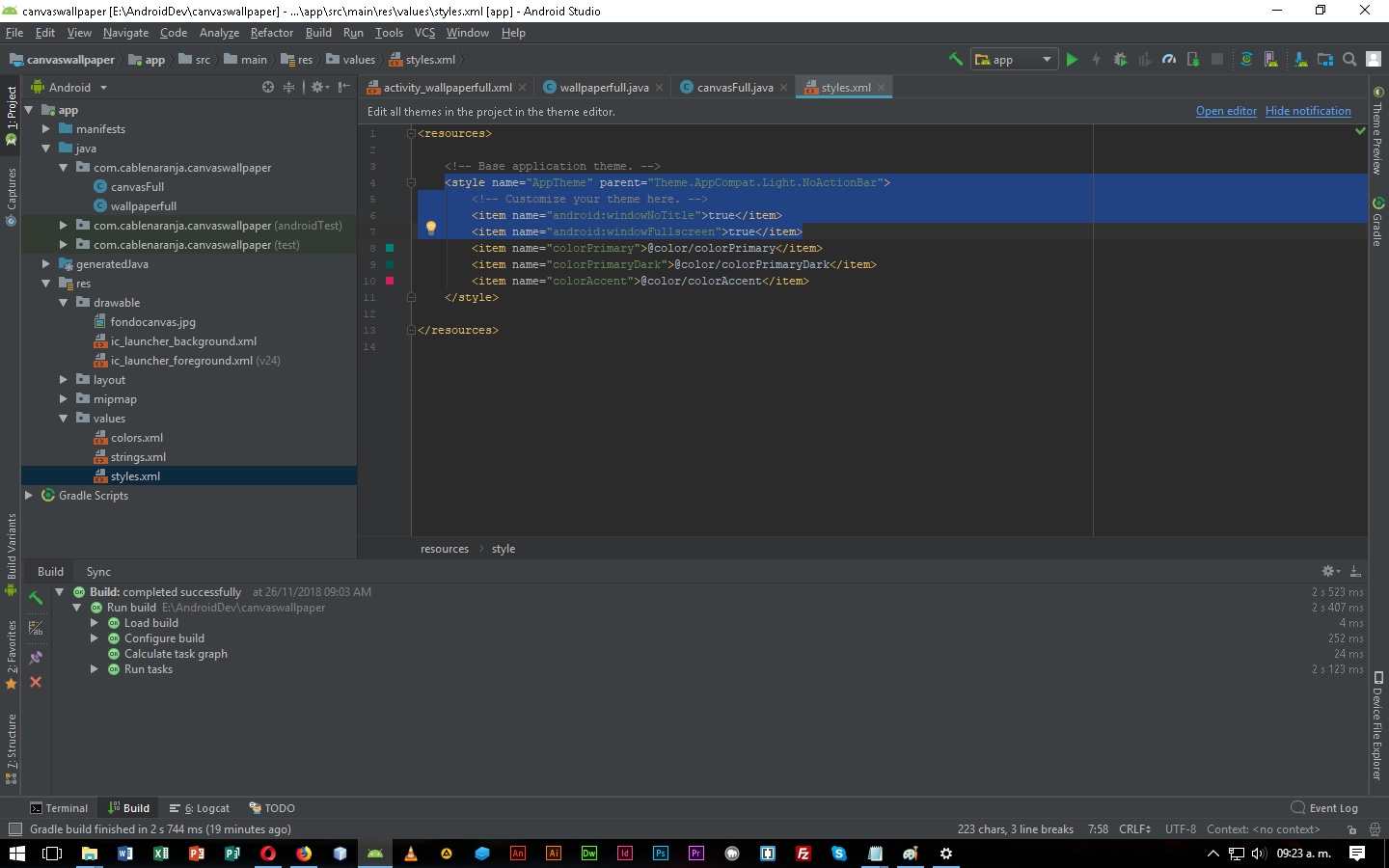This screenshot has height=868, width=1389.
Task: Open the Project Structure icon
Action: click(1325, 59)
